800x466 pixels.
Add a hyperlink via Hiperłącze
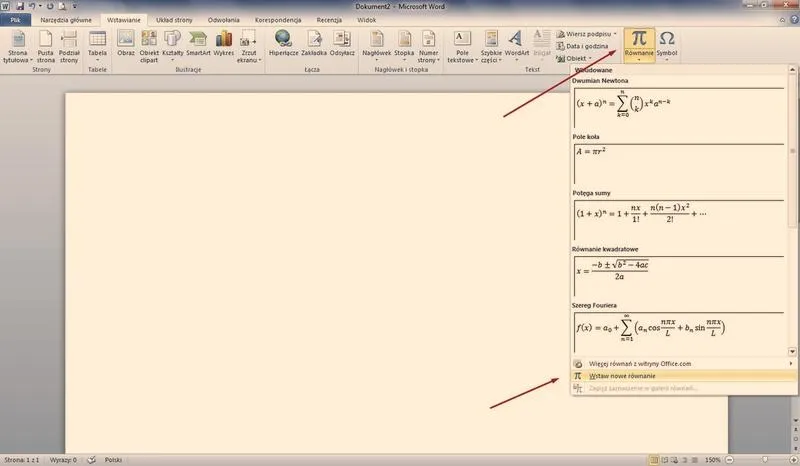(x=283, y=43)
